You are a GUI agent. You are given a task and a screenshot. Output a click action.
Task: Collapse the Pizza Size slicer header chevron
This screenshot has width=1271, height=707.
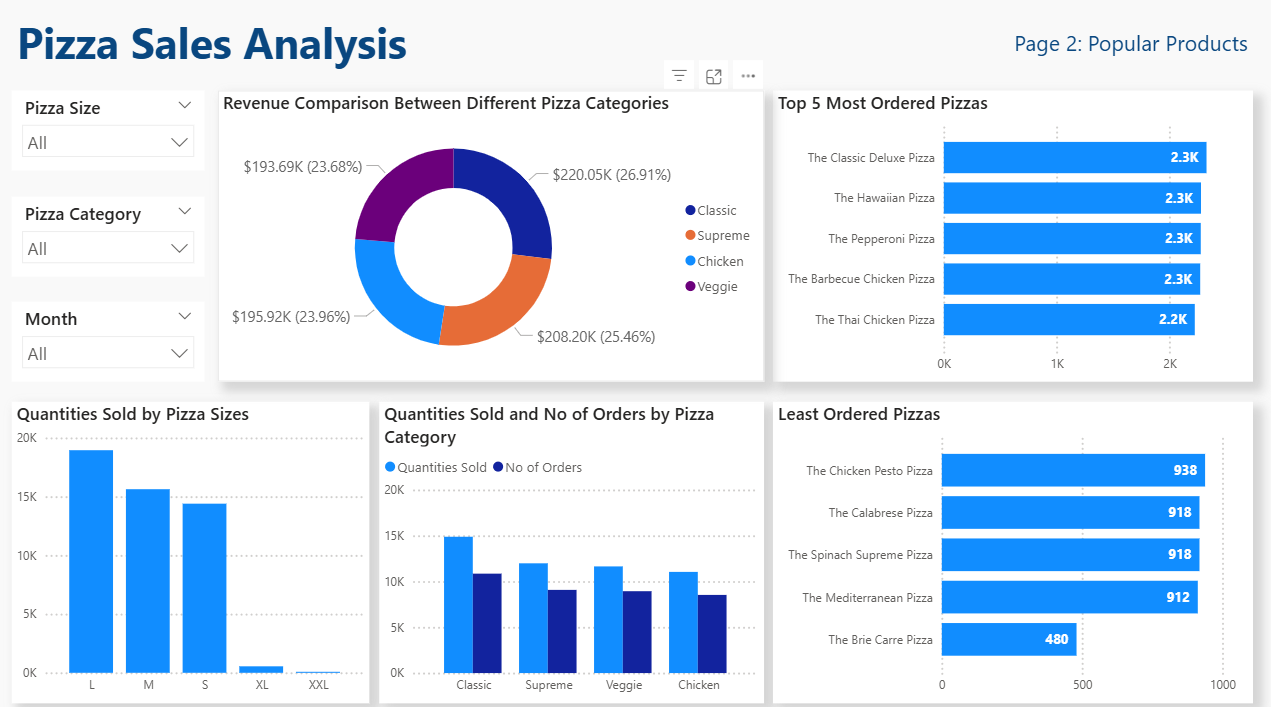tap(184, 106)
